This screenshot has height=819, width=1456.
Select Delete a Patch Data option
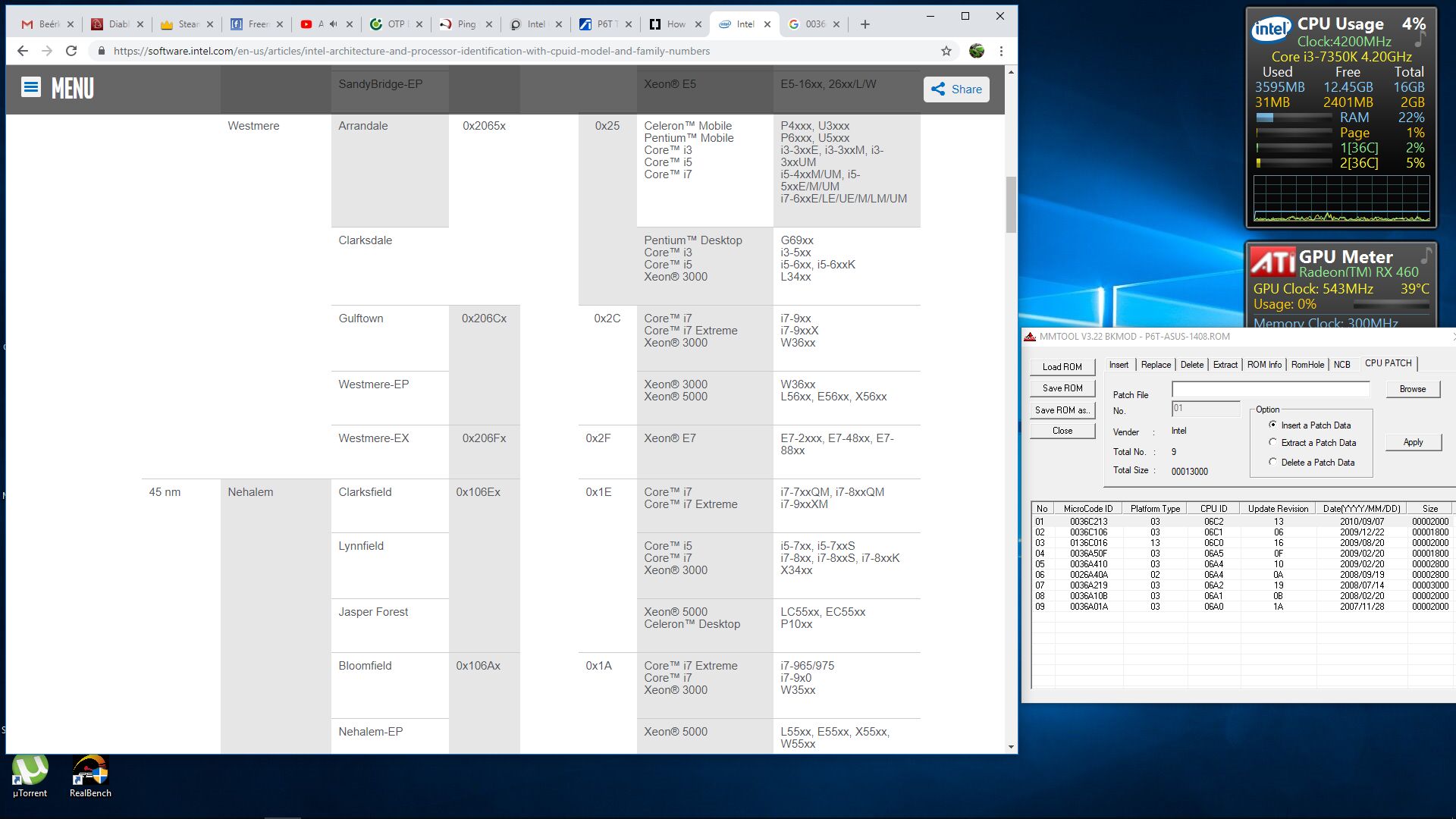[1273, 462]
